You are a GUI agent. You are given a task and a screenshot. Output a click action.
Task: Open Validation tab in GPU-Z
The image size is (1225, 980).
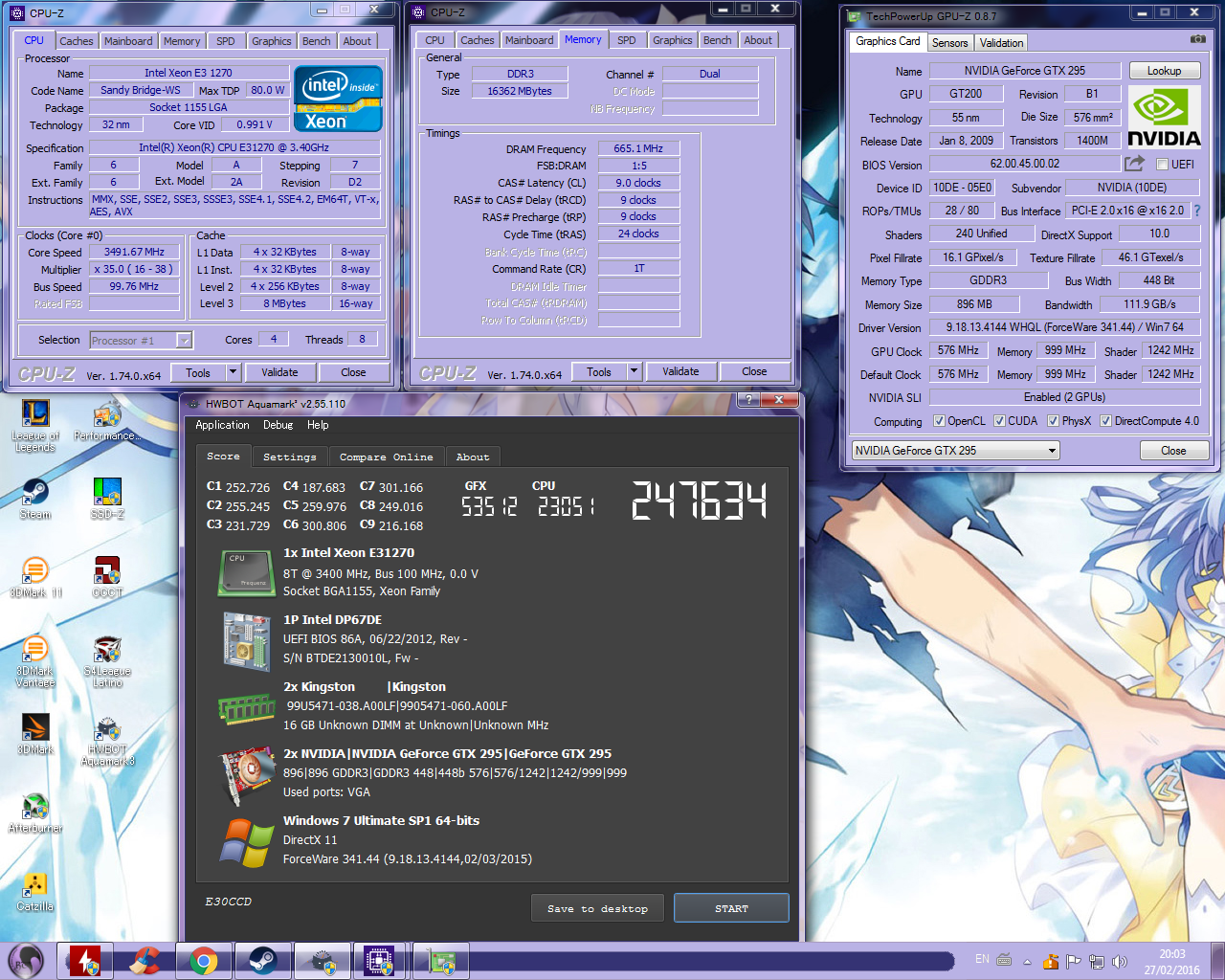pyautogui.click(x=1001, y=43)
